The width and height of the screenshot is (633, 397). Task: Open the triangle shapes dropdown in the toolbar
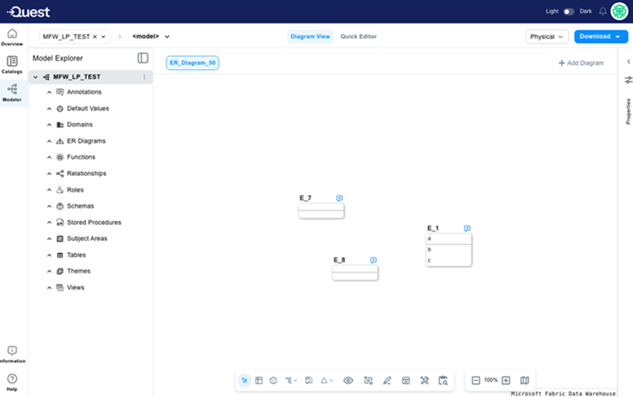click(x=327, y=380)
